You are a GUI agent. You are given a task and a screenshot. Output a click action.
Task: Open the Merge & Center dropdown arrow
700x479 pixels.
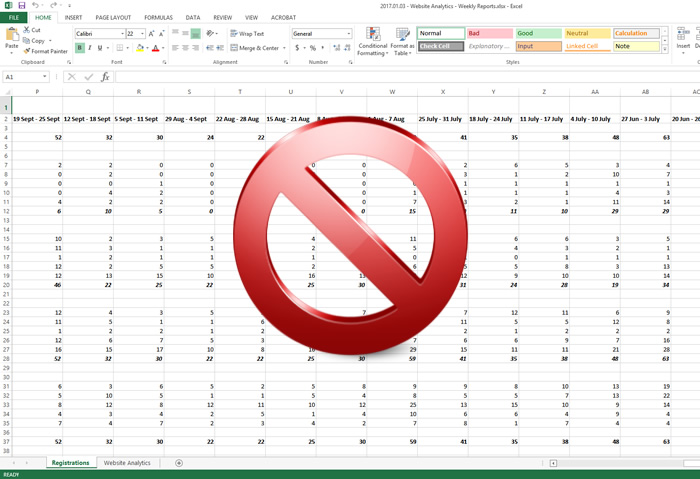click(284, 48)
